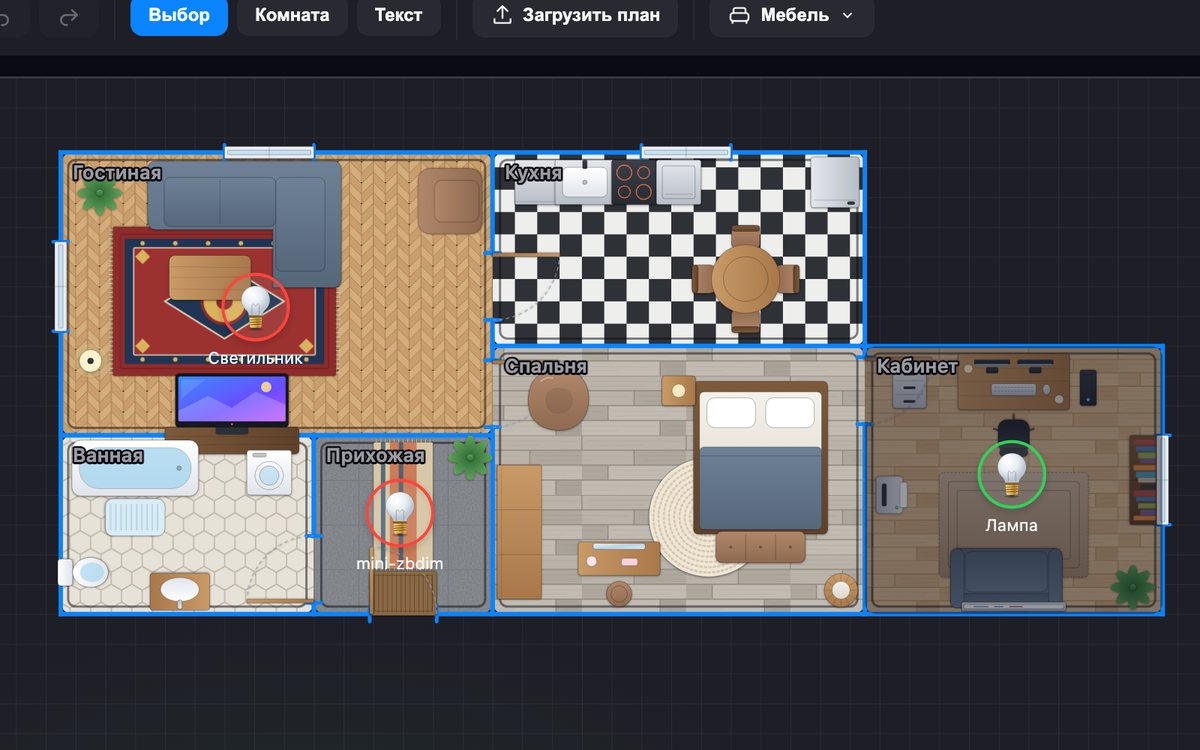Select the toilet in Ванная
The width and height of the screenshot is (1200, 750).
(83, 573)
